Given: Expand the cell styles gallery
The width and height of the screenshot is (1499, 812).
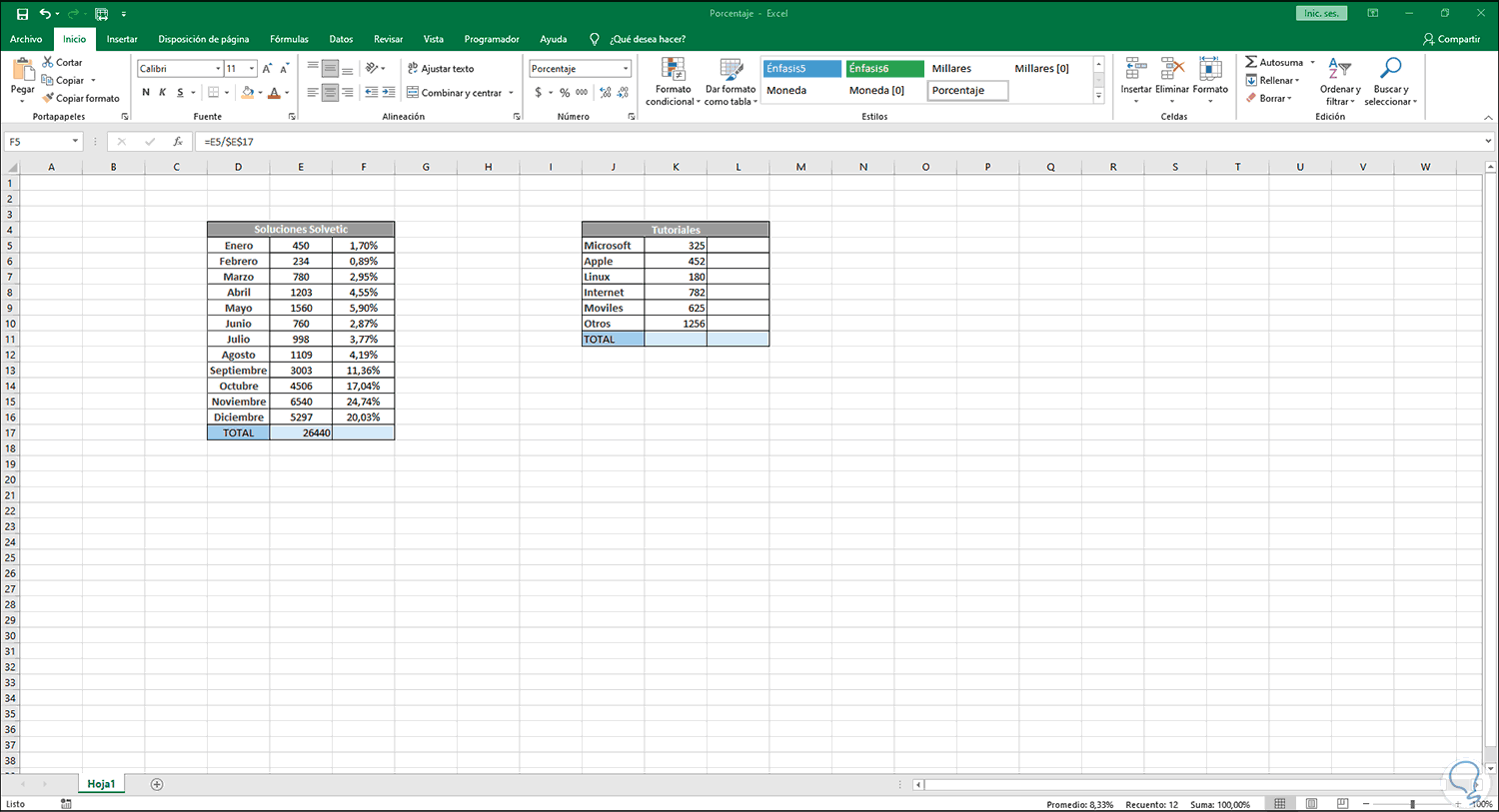Looking at the screenshot, I should (1098, 96).
